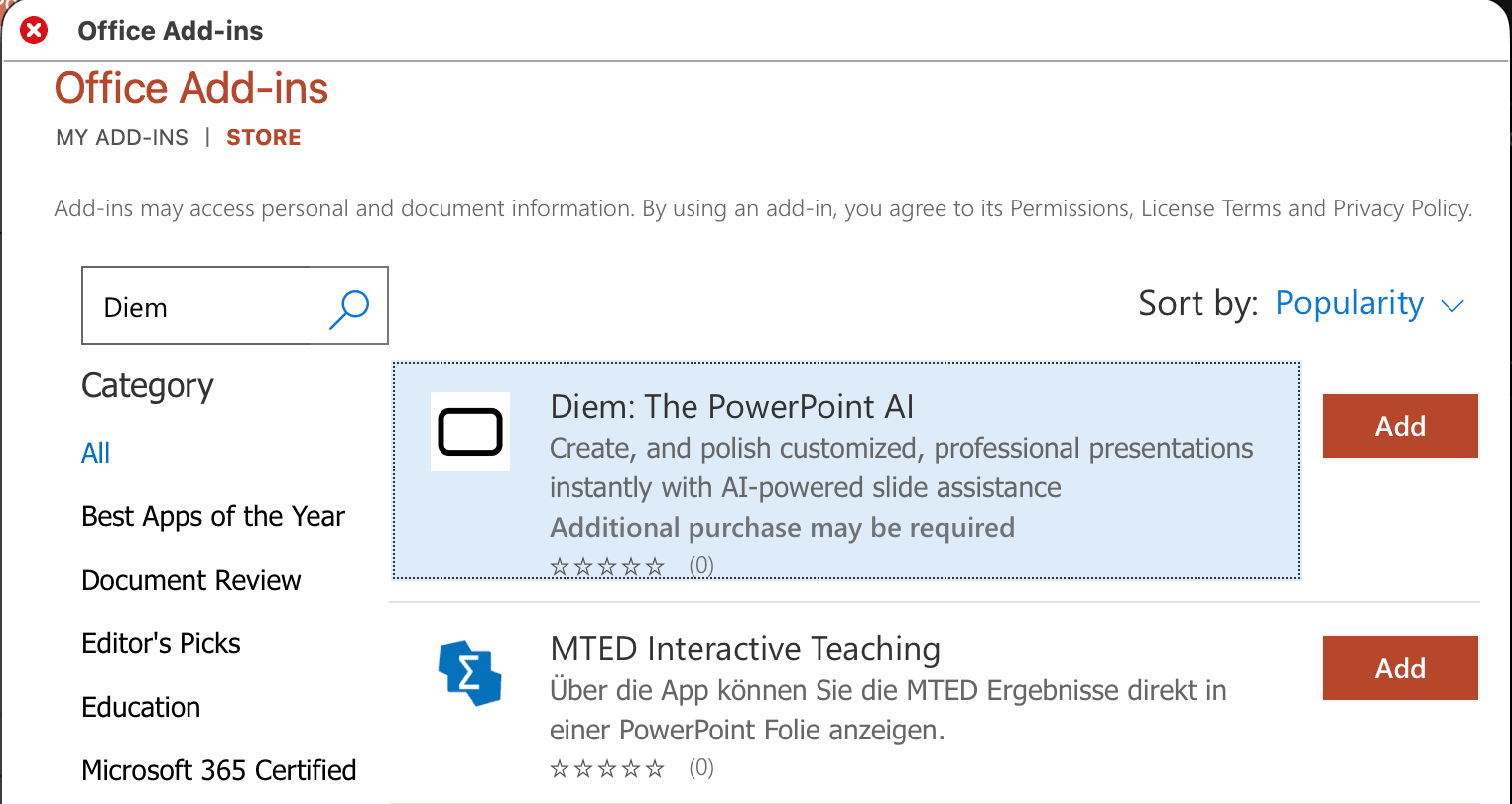This screenshot has height=804, width=1512.
Task: Open the Editor's Picks category
Action: click(161, 643)
